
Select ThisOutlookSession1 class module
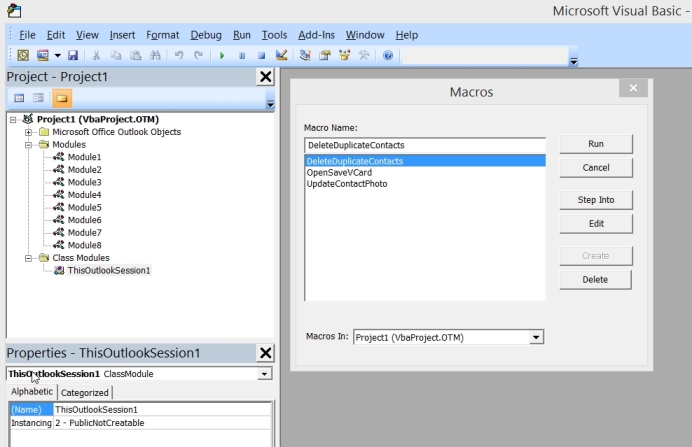109,270
